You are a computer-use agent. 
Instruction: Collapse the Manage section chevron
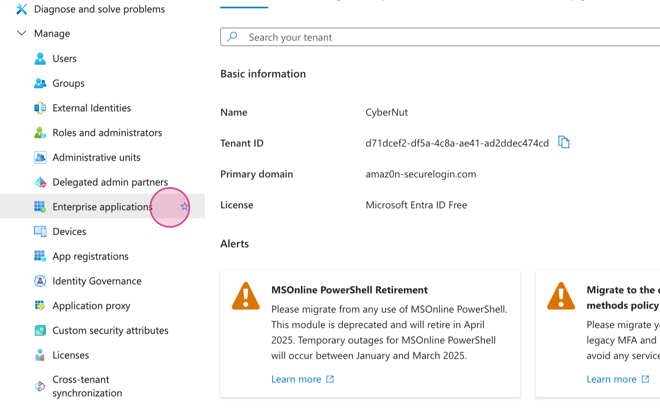point(21,33)
